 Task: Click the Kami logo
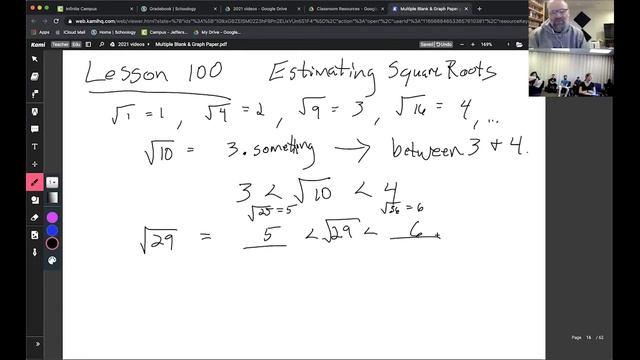pyautogui.click(x=38, y=44)
